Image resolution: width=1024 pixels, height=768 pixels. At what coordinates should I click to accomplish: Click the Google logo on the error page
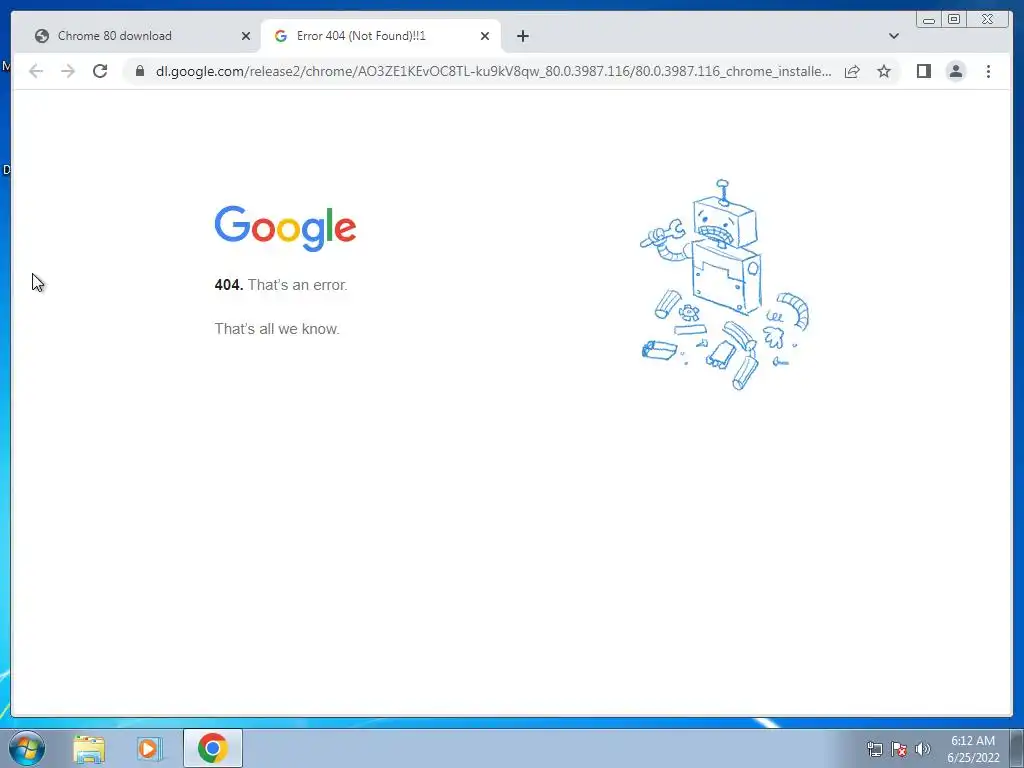coord(285,229)
